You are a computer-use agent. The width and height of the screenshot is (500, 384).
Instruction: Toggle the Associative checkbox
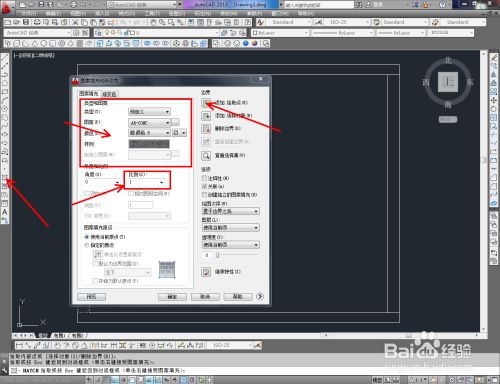tap(204, 186)
